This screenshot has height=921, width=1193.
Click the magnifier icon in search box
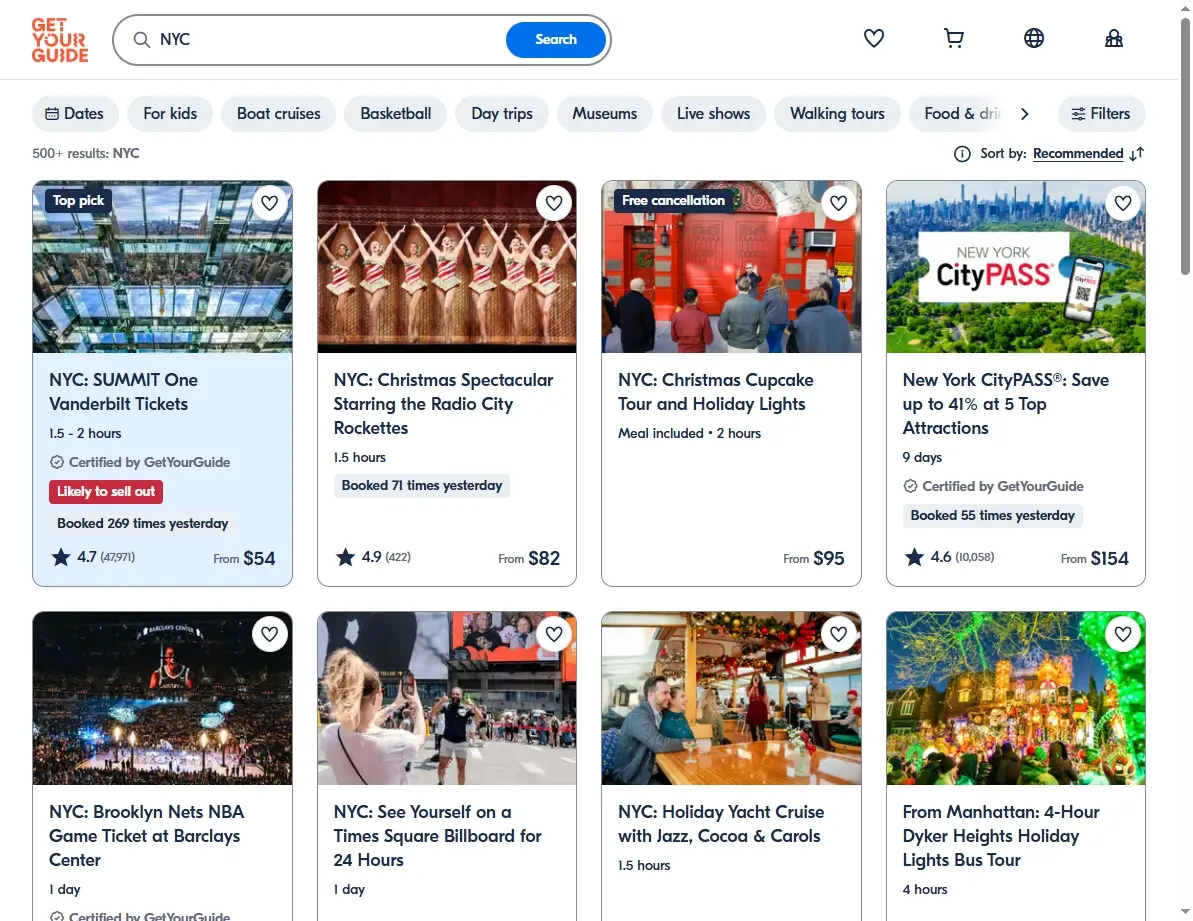[x=142, y=40]
